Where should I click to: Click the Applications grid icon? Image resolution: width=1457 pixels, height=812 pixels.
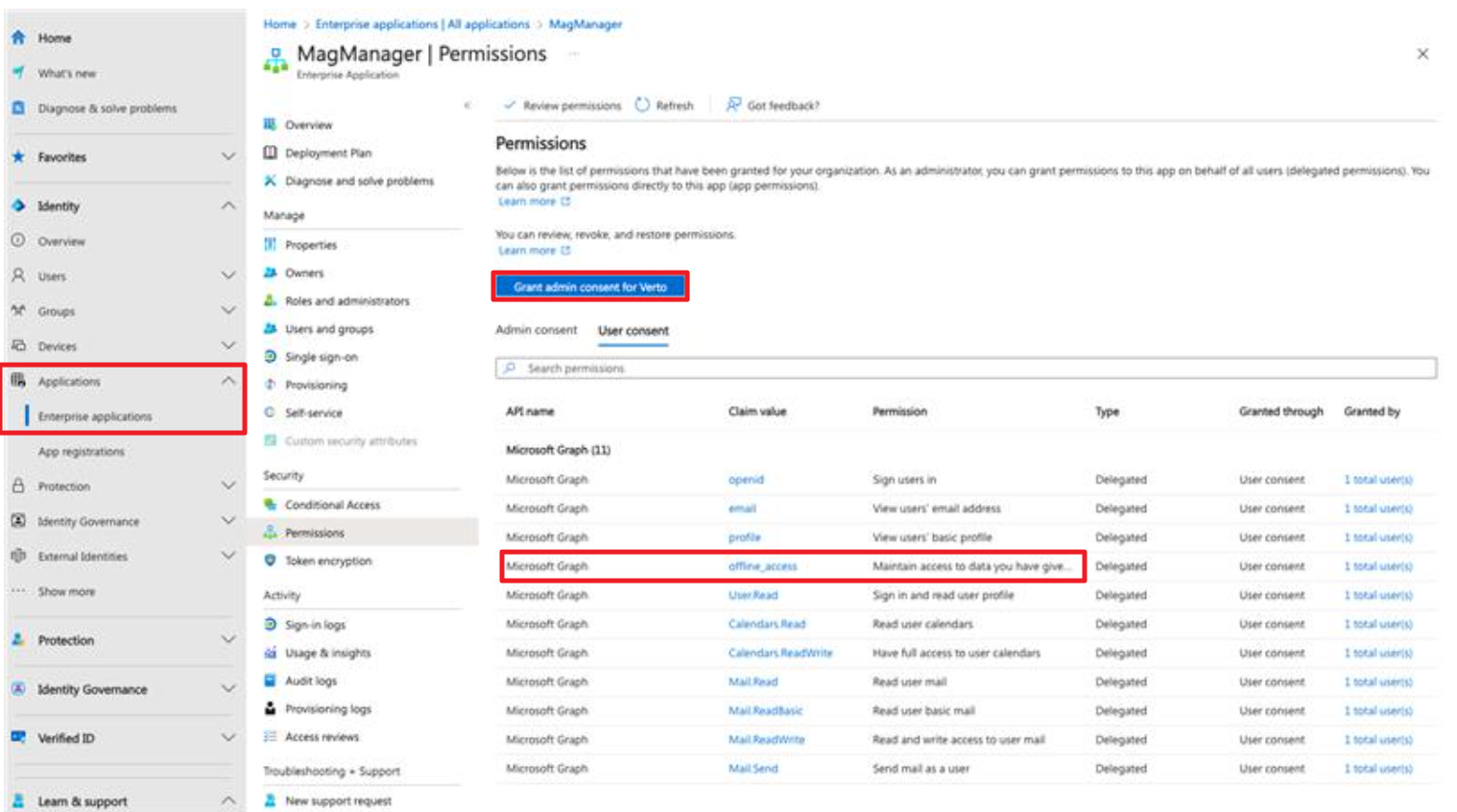point(18,381)
